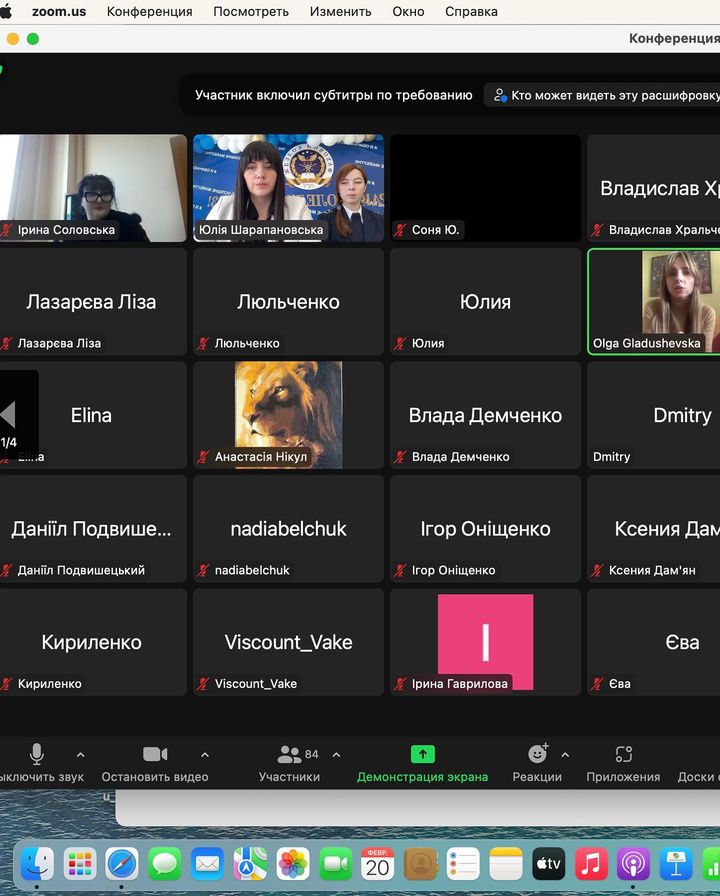The width and height of the screenshot is (720, 896).
Task: Open Contacts from the Dock
Action: pyautogui.click(x=421, y=863)
